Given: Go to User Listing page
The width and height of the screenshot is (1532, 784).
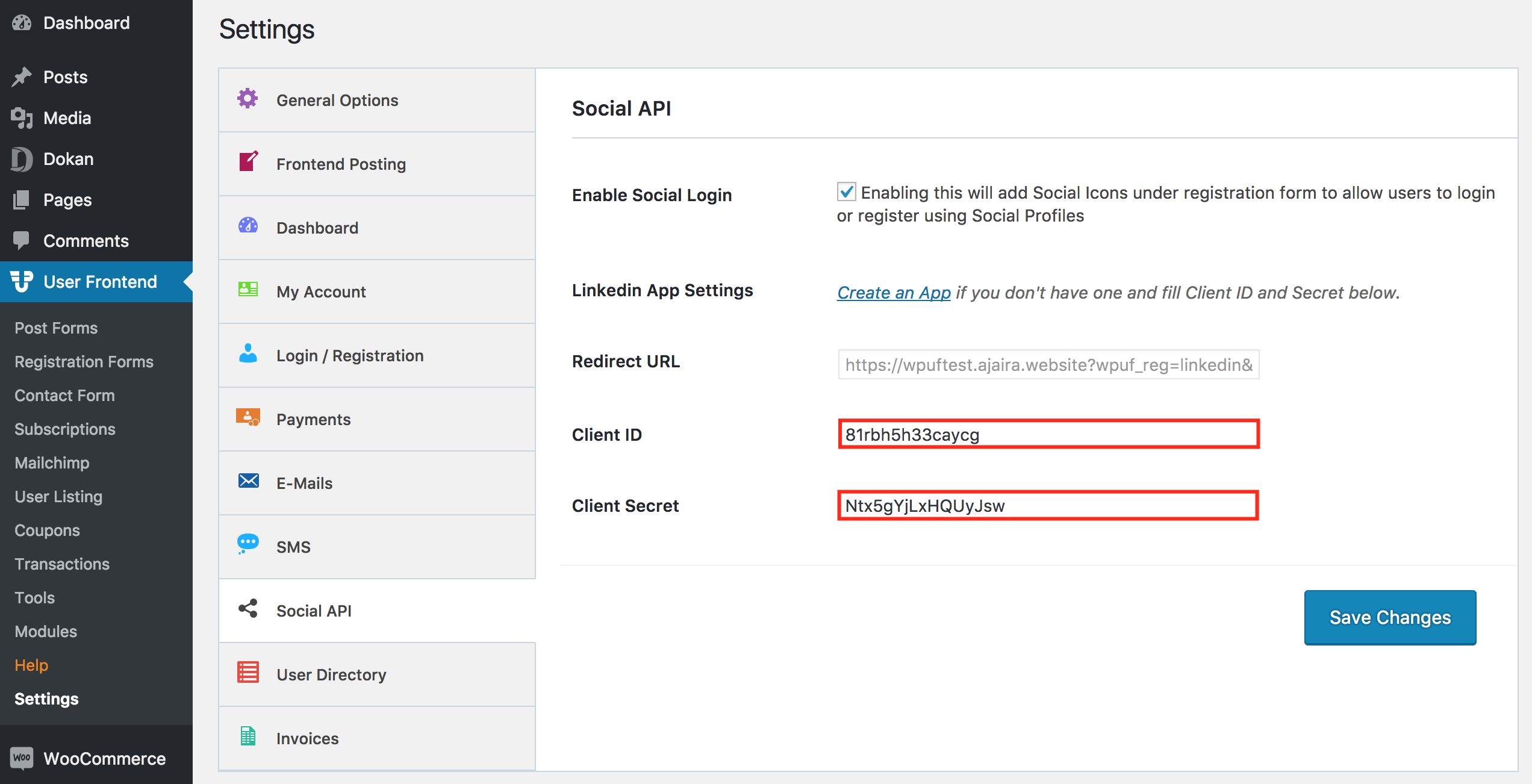Looking at the screenshot, I should click(58, 496).
